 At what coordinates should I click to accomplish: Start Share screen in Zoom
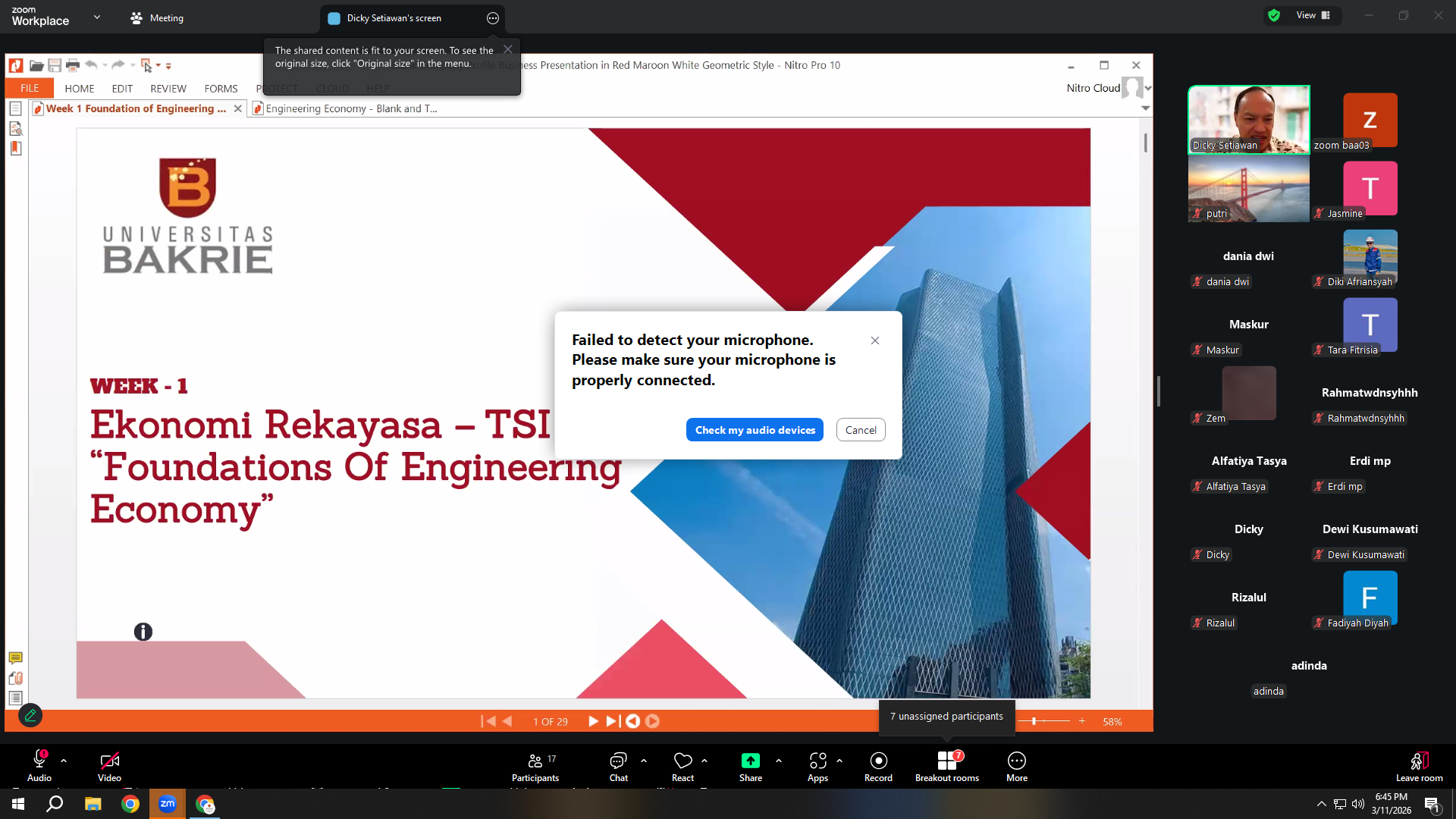pyautogui.click(x=751, y=766)
